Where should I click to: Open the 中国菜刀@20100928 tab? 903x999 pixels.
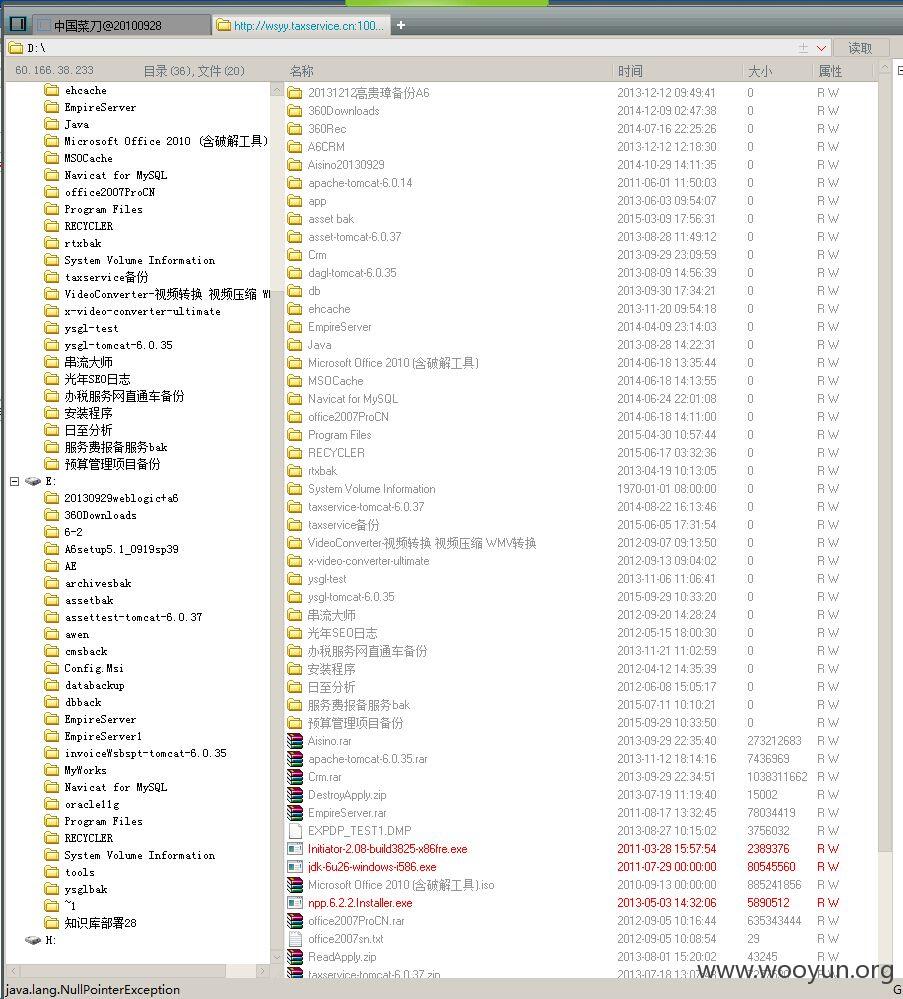pos(121,25)
